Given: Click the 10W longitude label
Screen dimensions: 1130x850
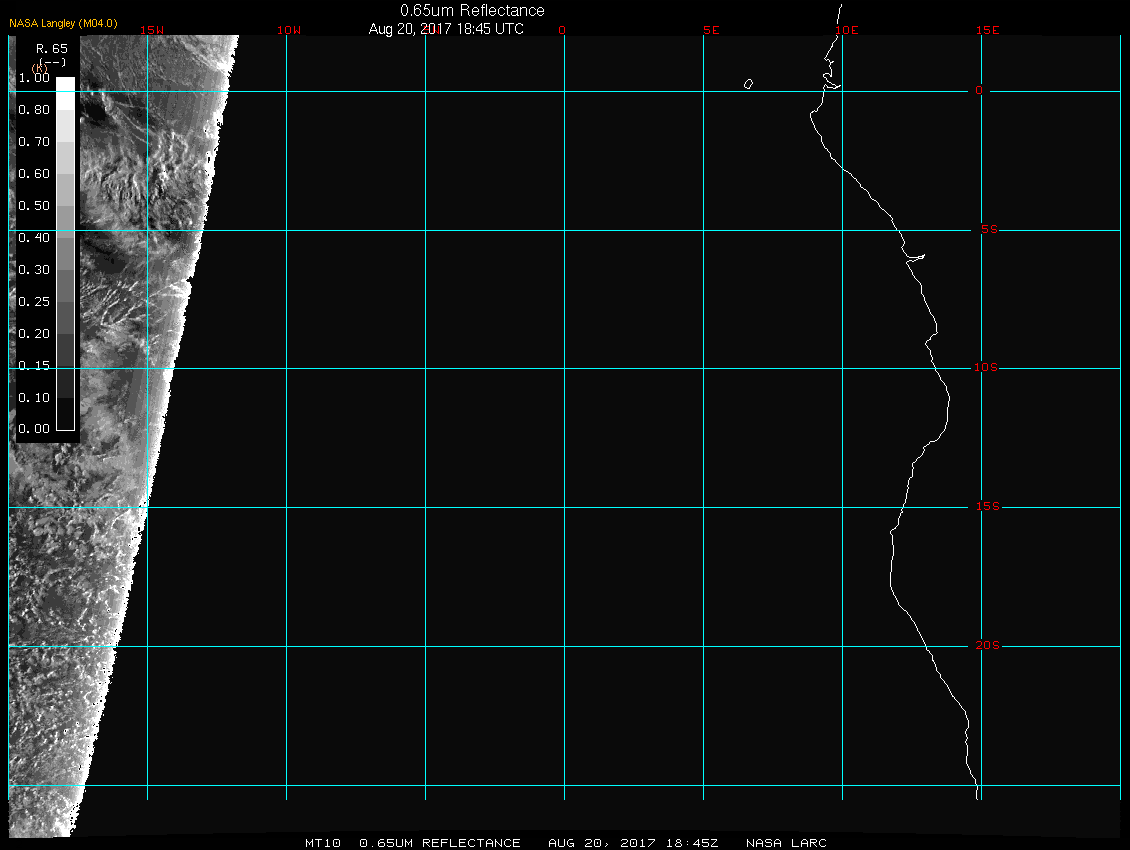Looking at the screenshot, I should click(x=288, y=30).
